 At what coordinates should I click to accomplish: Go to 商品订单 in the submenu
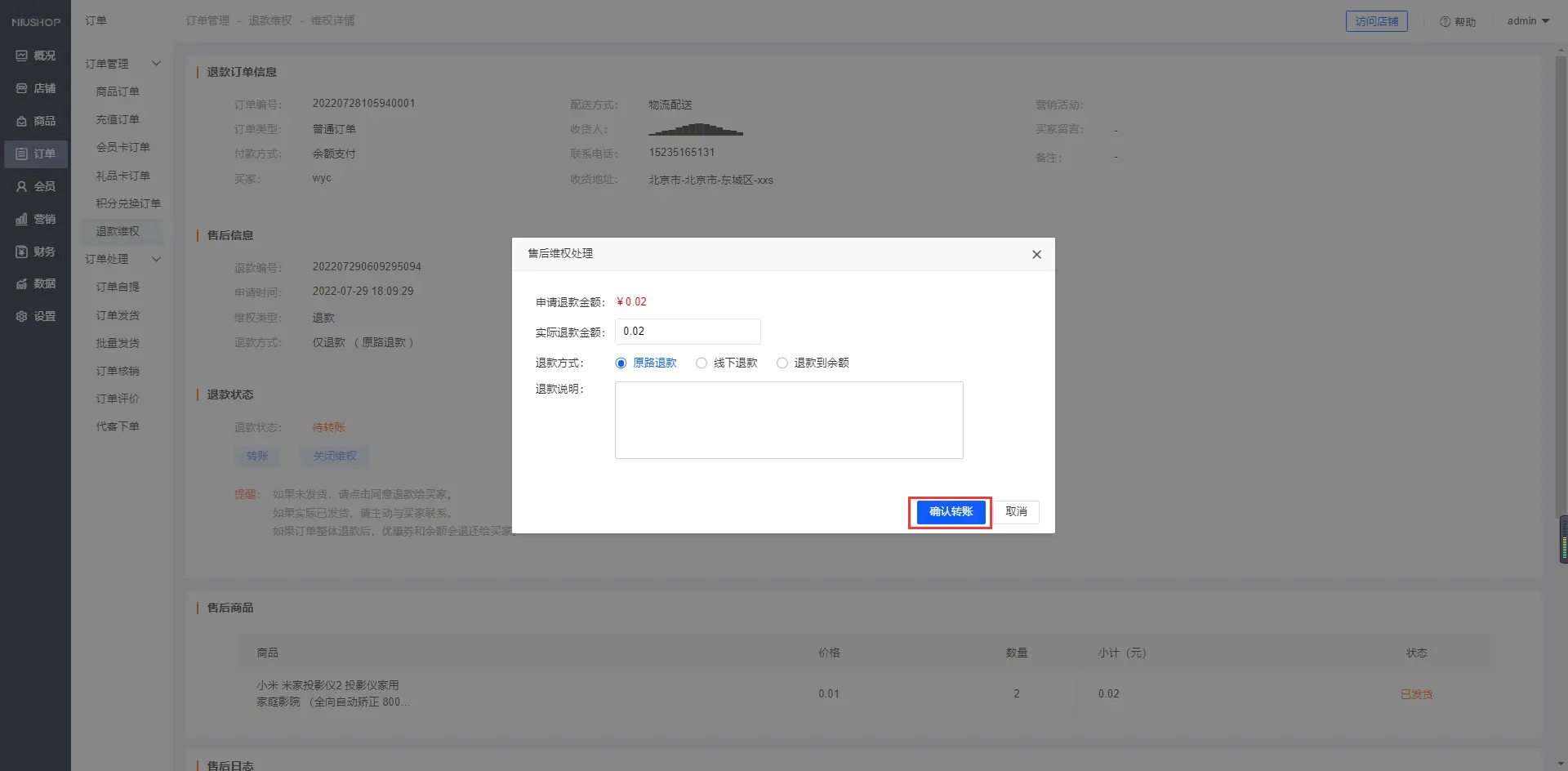[x=118, y=91]
